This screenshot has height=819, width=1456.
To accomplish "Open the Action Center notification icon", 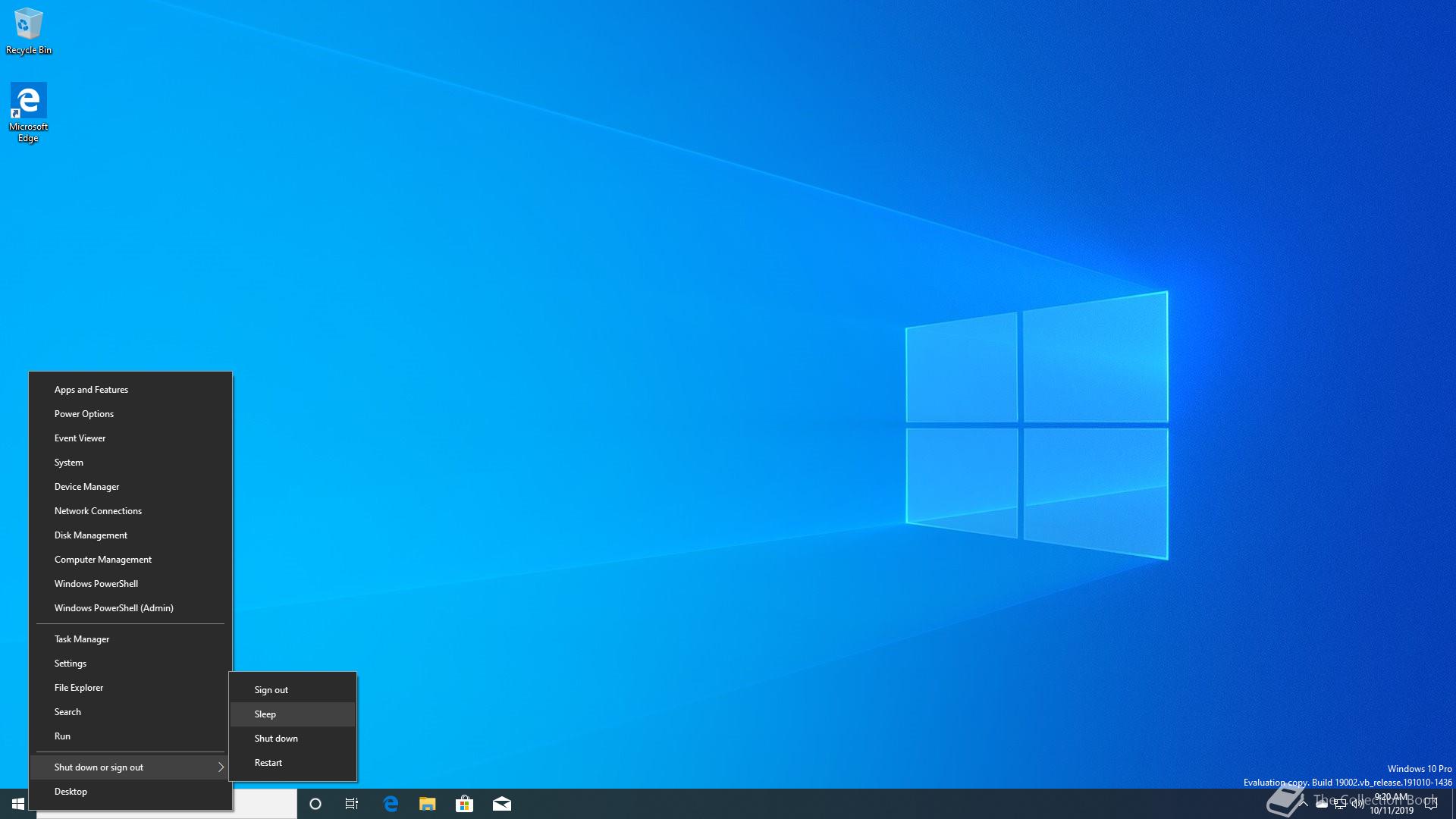I will 1431,805.
